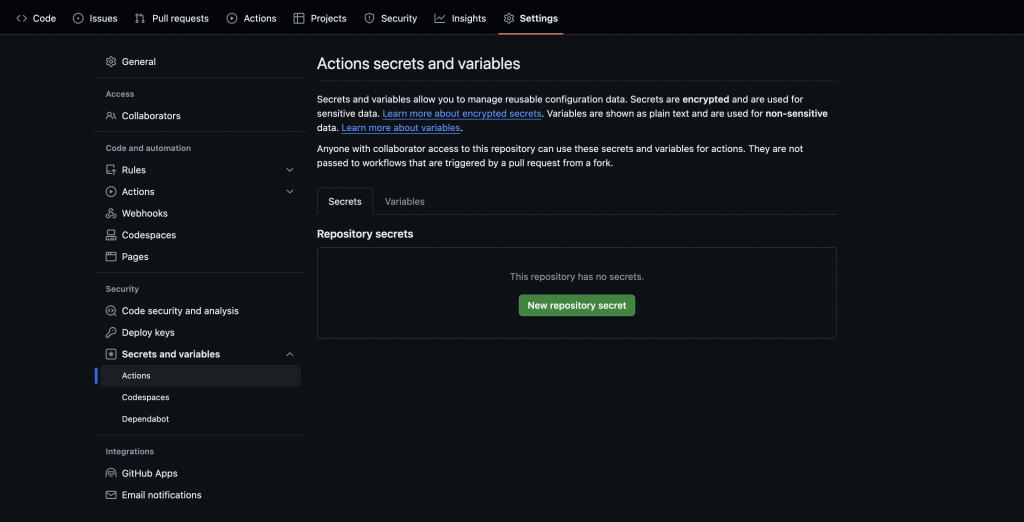Click the General gear icon in sidebar
The image size is (1024, 522).
click(111, 62)
